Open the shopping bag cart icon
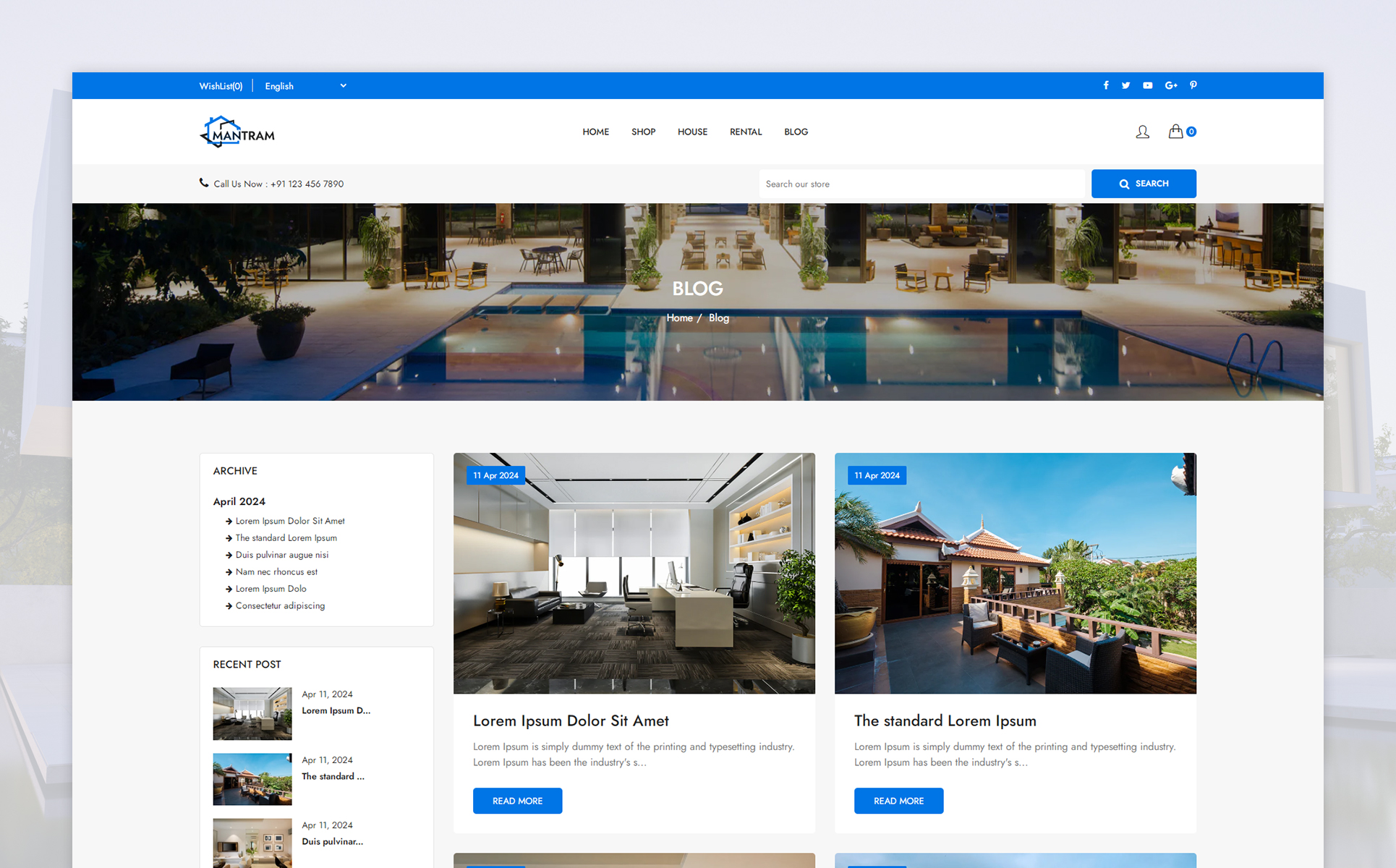This screenshot has width=1396, height=868. click(x=1176, y=131)
